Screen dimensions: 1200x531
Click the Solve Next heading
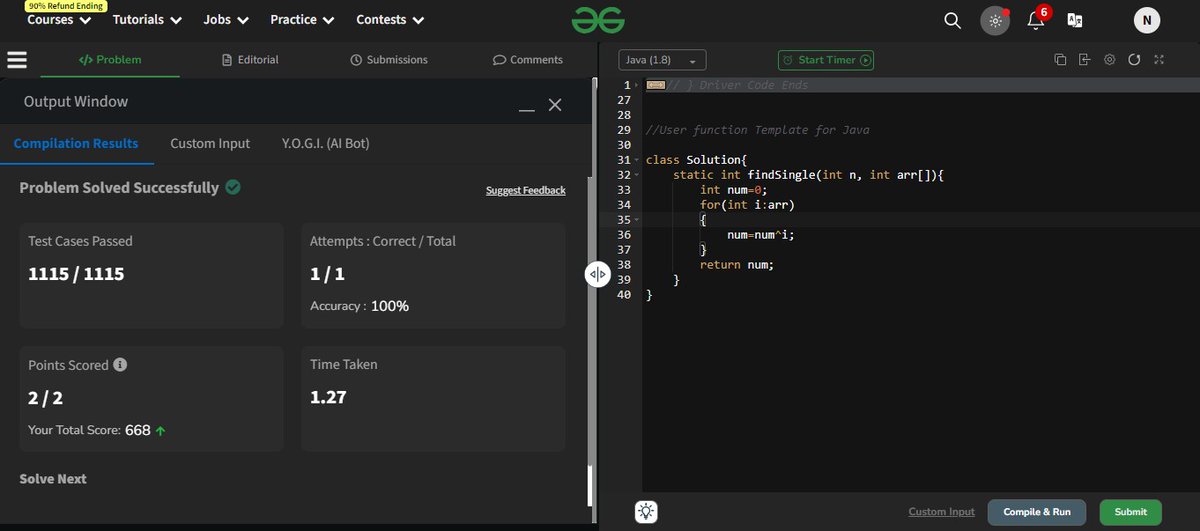pyautogui.click(x=53, y=479)
